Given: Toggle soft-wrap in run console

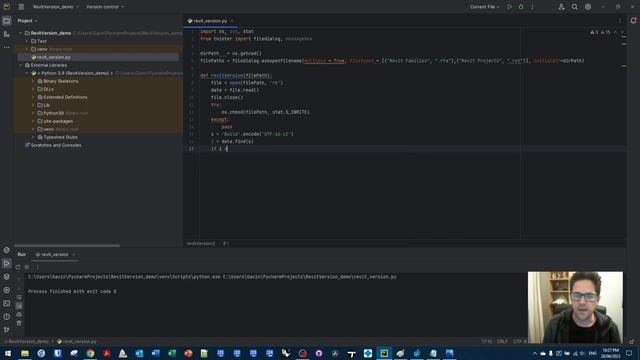Looking at the screenshot, I should point(19,297).
